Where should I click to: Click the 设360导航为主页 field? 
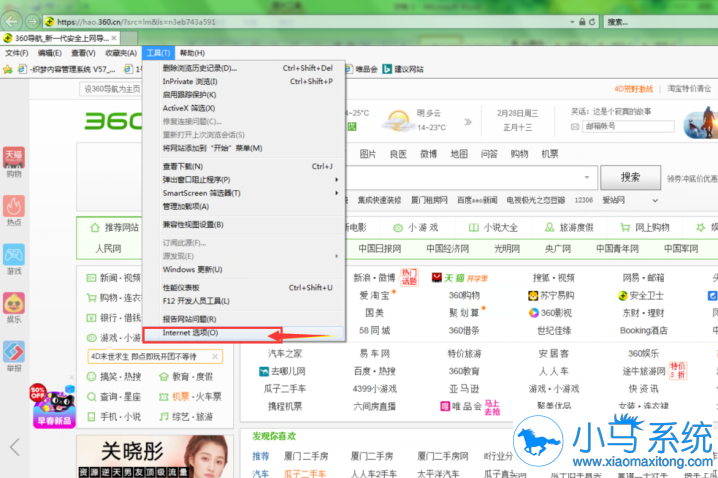click(110, 89)
